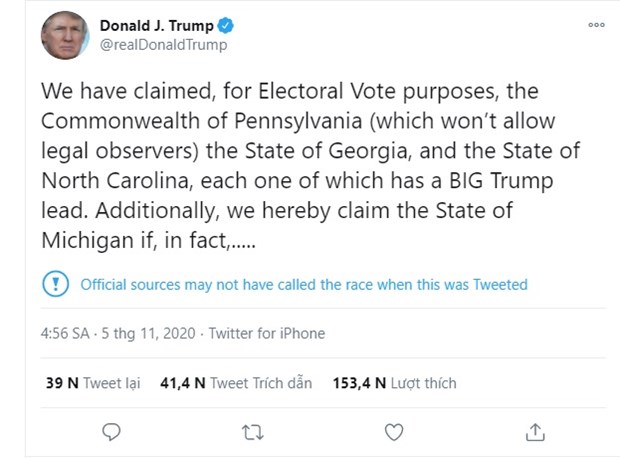Click the reply speech bubble icon

pos(112,432)
